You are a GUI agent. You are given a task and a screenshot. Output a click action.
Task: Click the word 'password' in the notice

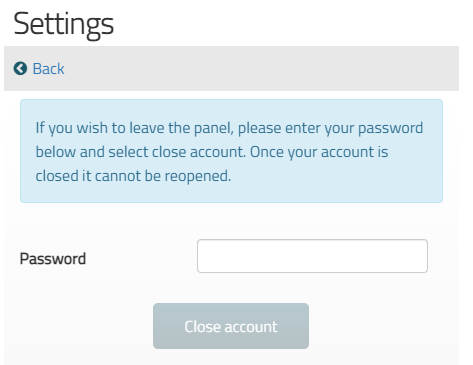click(x=391, y=129)
